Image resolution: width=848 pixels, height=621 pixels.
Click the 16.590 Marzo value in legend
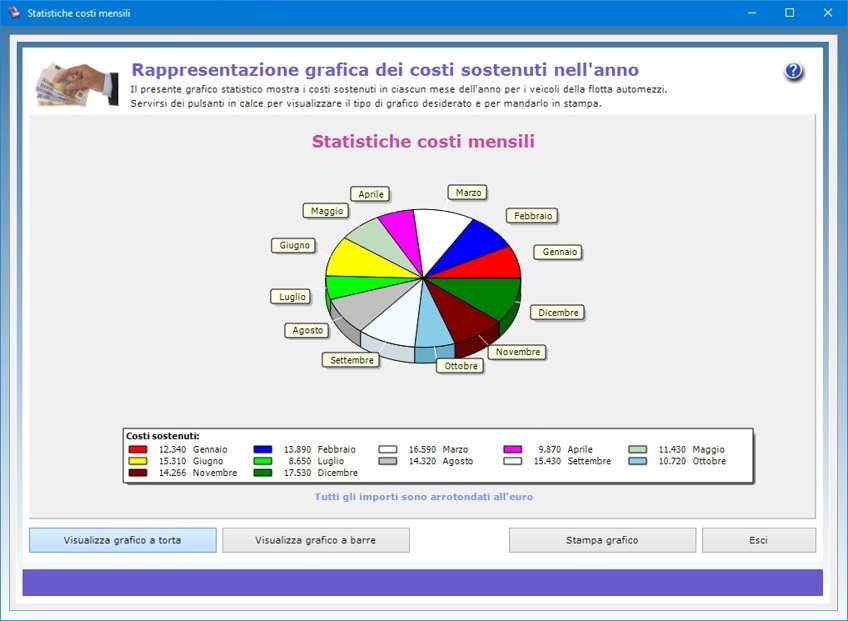click(422, 450)
